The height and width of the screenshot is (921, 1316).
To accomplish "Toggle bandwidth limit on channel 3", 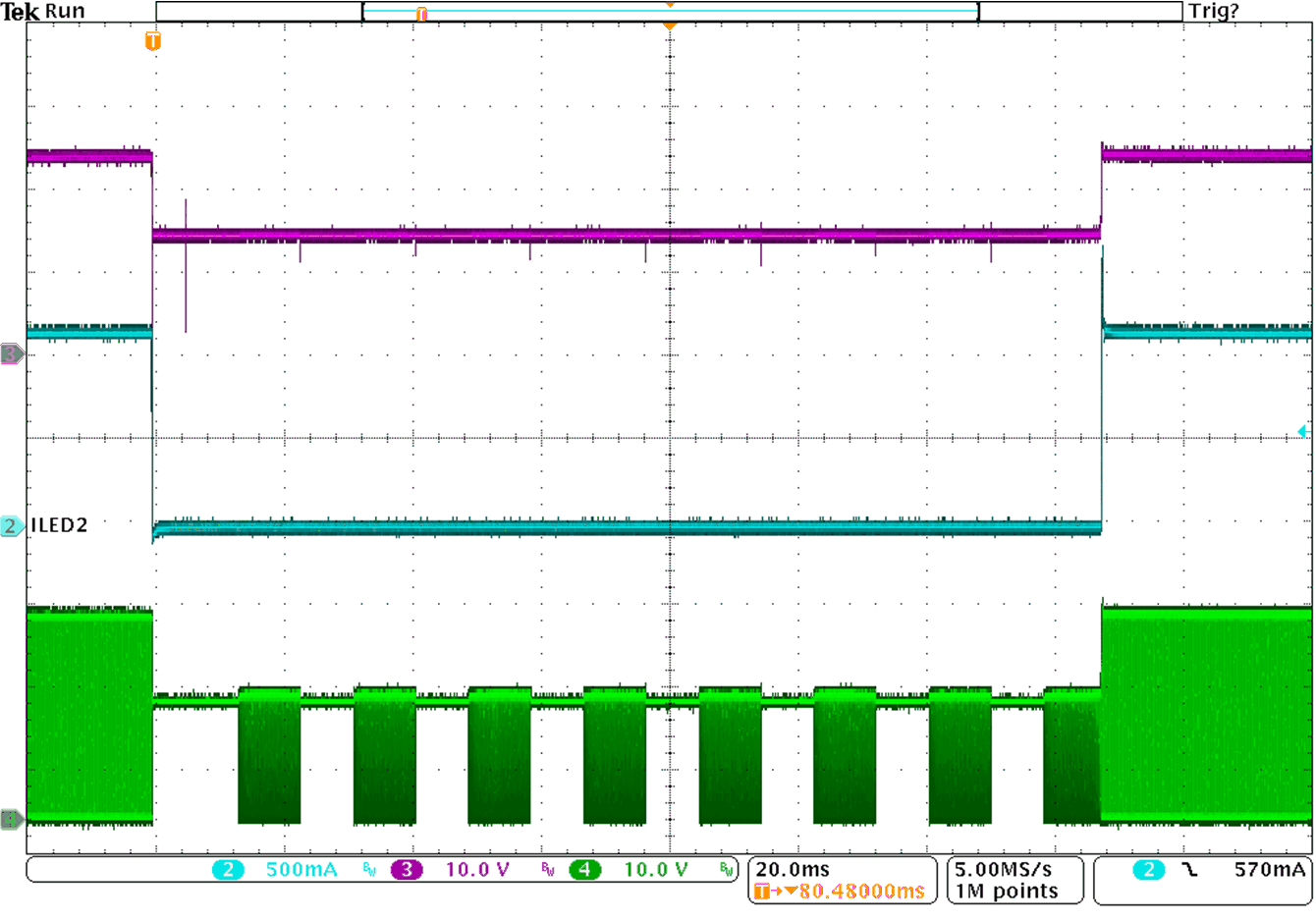I will [x=546, y=869].
